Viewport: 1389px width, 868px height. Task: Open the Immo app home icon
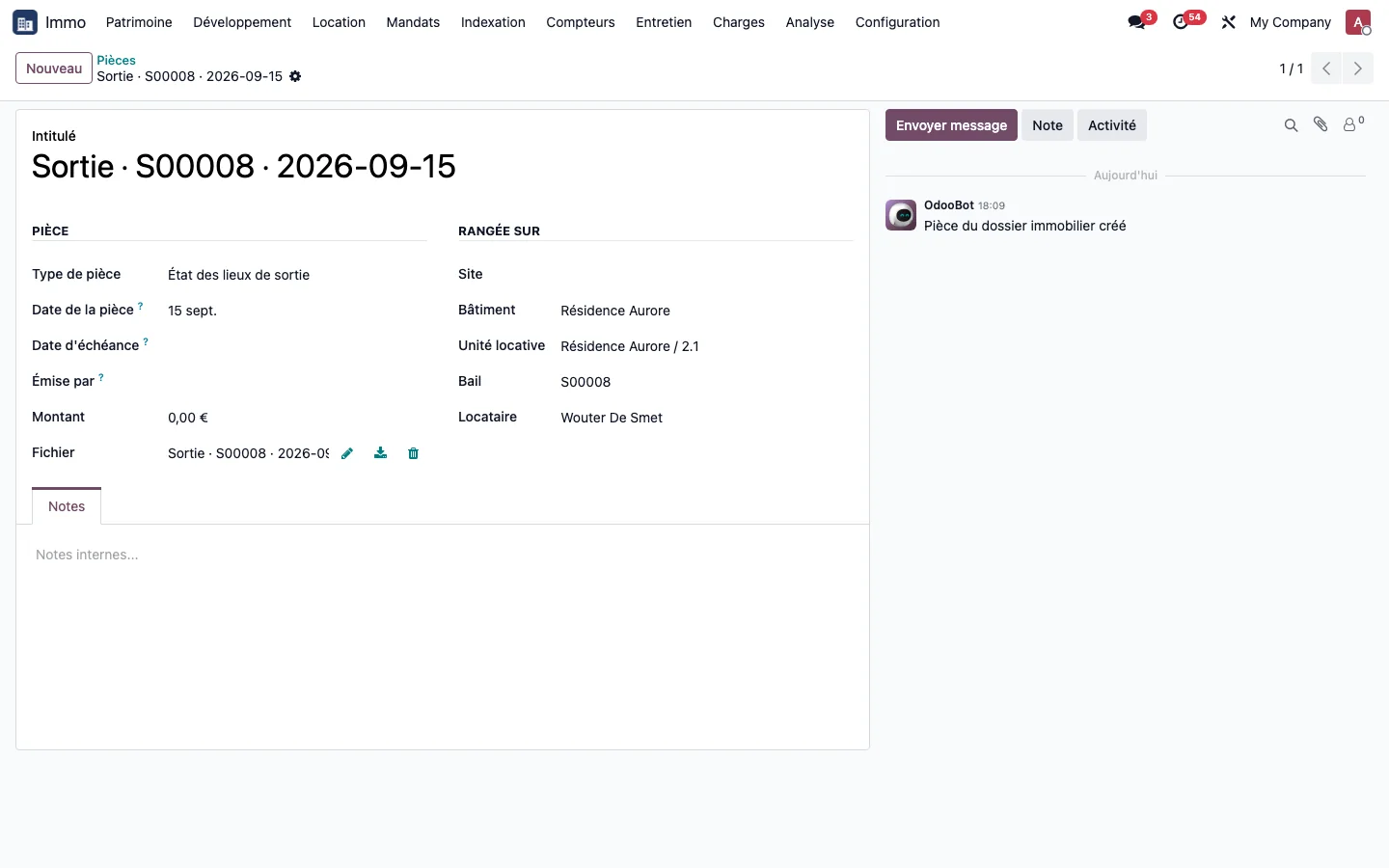coord(25,22)
